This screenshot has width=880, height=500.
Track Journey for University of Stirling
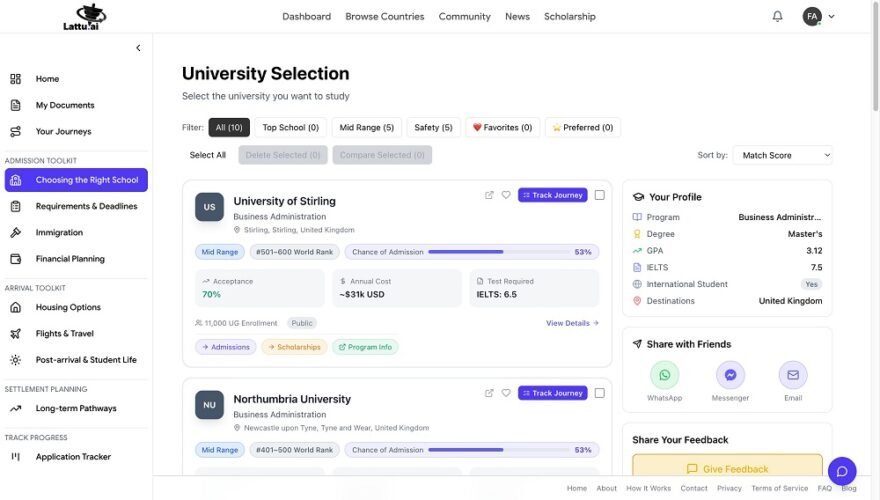[553, 195]
